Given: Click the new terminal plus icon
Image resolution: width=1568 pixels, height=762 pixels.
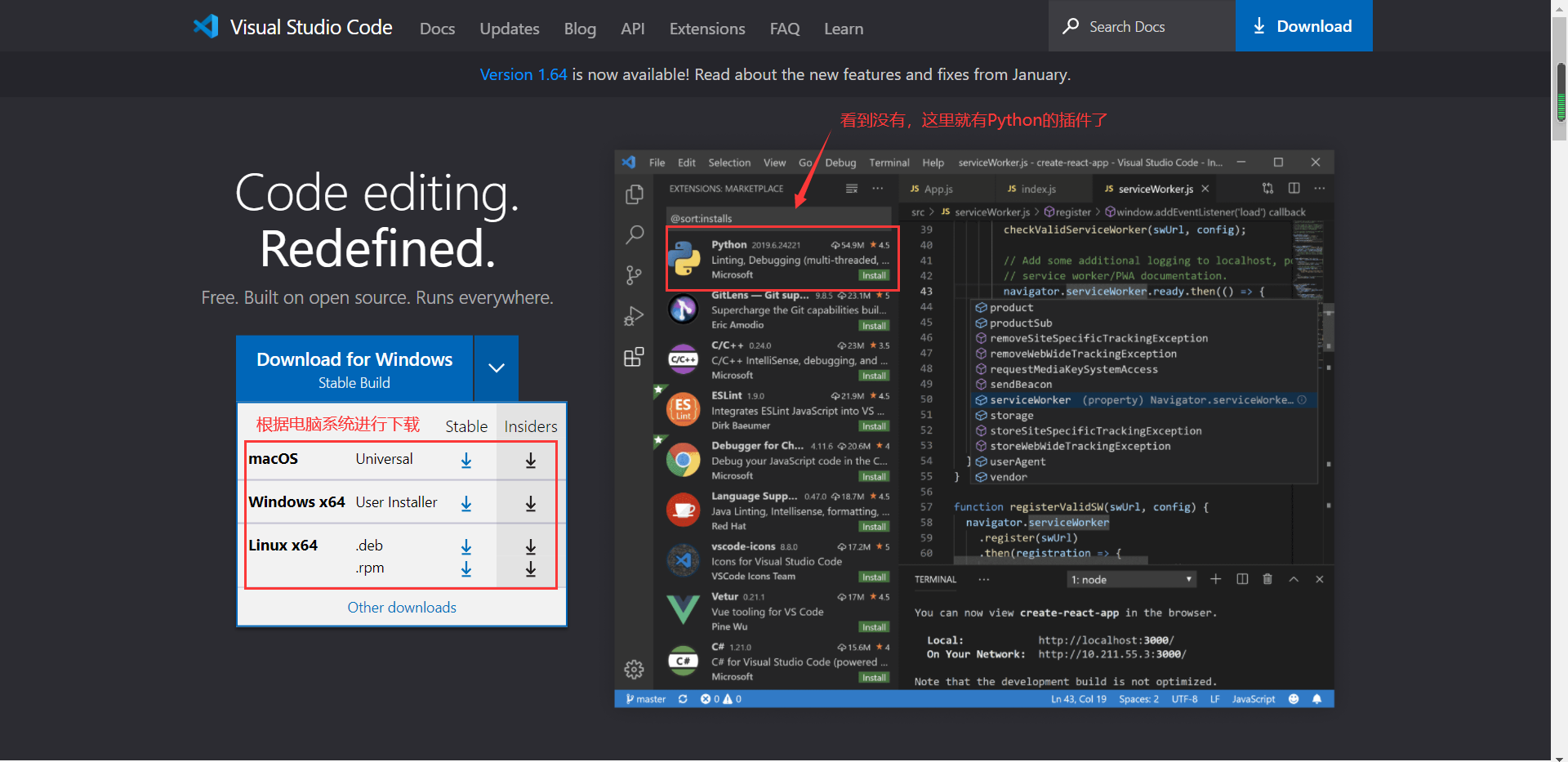Looking at the screenshot, I should pyautogui.click(x=1216, y=579).
